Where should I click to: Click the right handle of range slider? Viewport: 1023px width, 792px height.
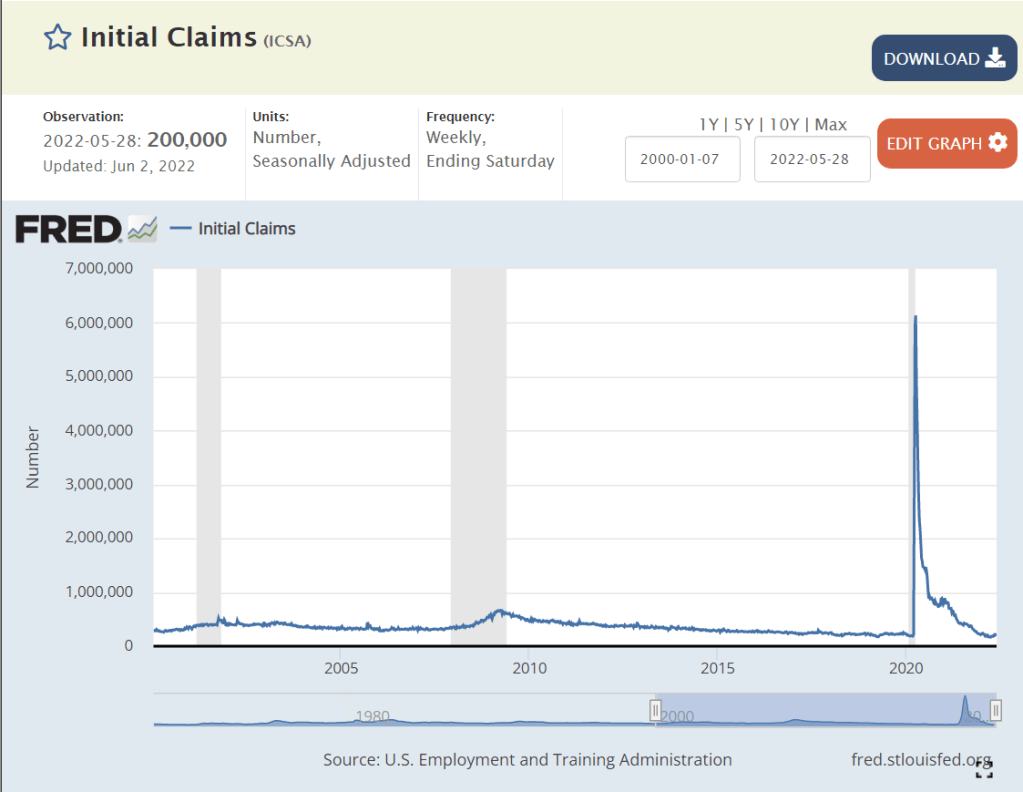click(x=995, y=710)
